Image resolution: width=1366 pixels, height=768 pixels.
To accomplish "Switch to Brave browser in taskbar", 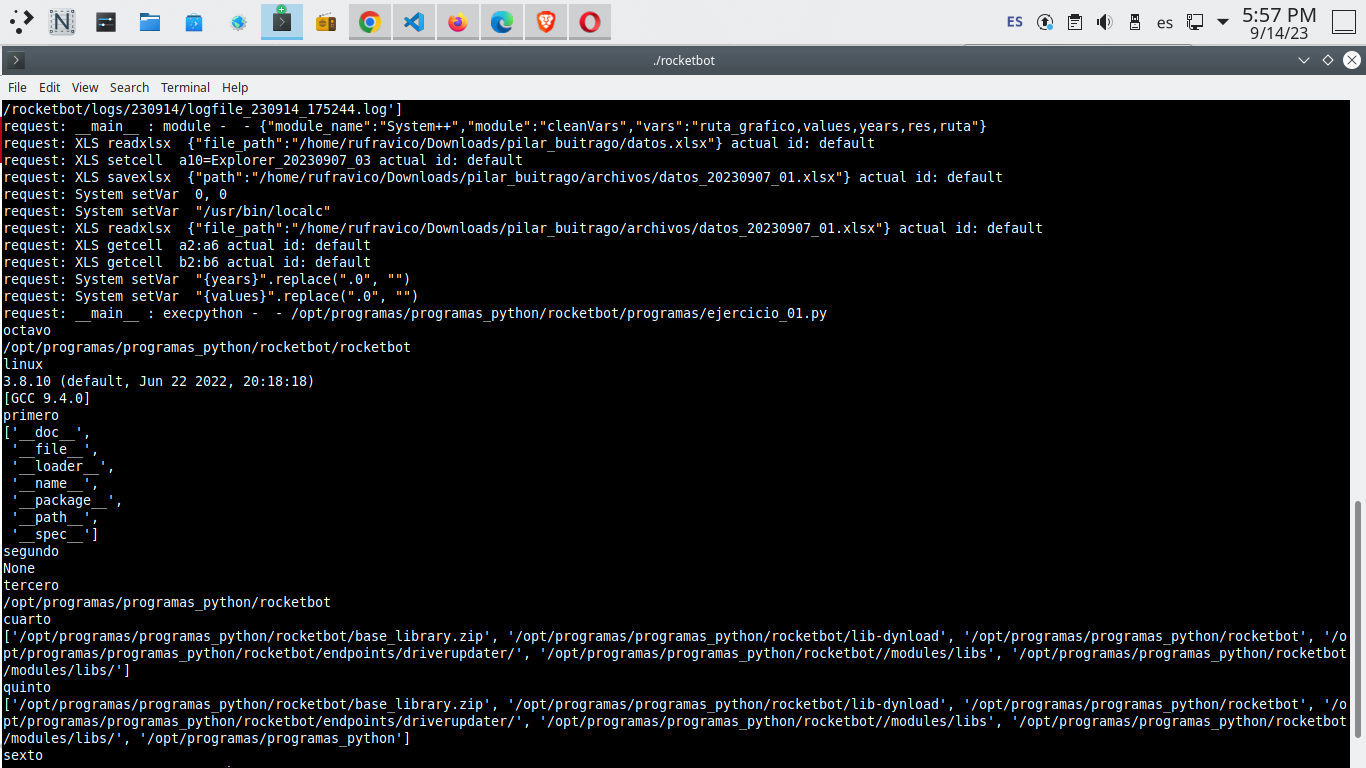I will (x=546, y=22).
